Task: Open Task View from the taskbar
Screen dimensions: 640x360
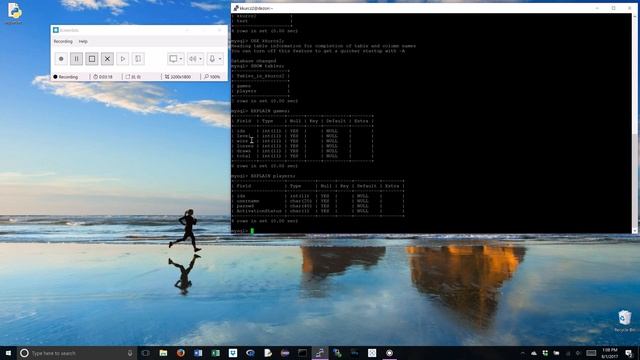Action: 146,353
